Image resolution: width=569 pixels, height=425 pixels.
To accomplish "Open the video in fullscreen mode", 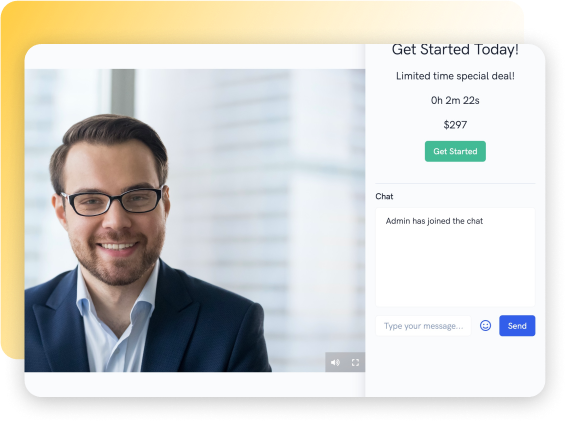I will pos(355,362).
